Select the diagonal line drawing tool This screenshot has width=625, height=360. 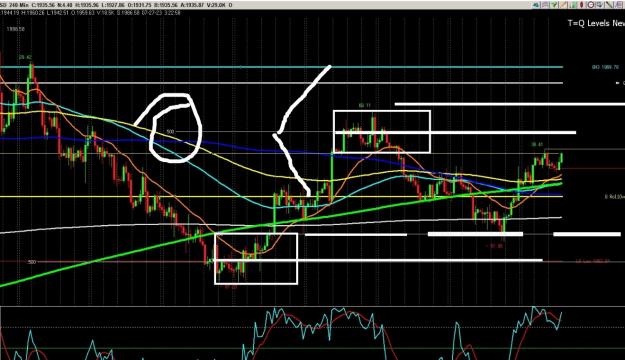click(609, 5)
